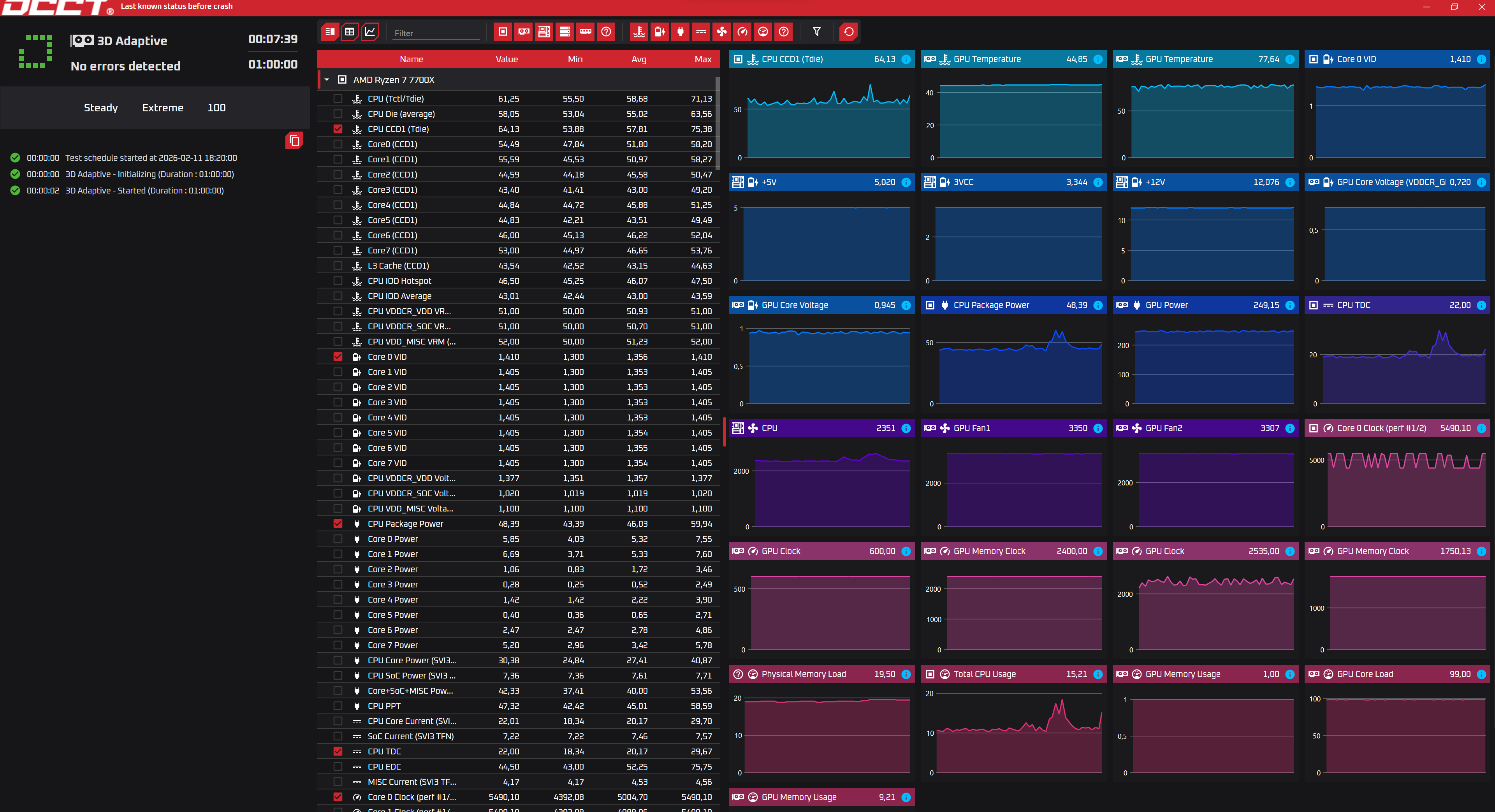Toggle the power plug sensor filter icon

680,32
